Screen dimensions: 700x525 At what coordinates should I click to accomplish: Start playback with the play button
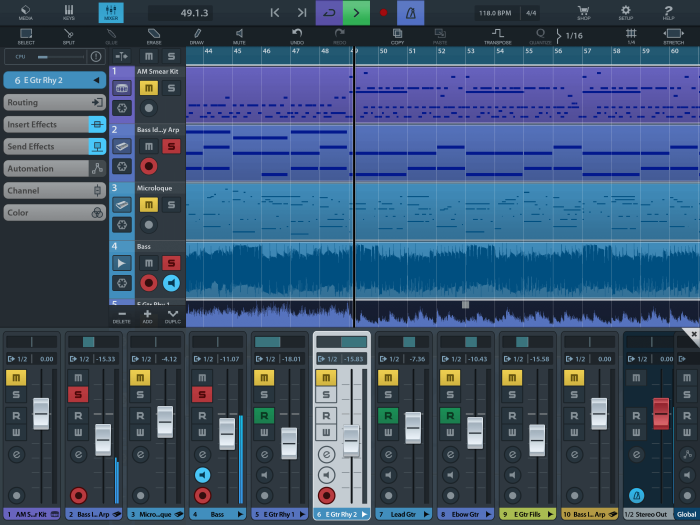tap(356, 12)
